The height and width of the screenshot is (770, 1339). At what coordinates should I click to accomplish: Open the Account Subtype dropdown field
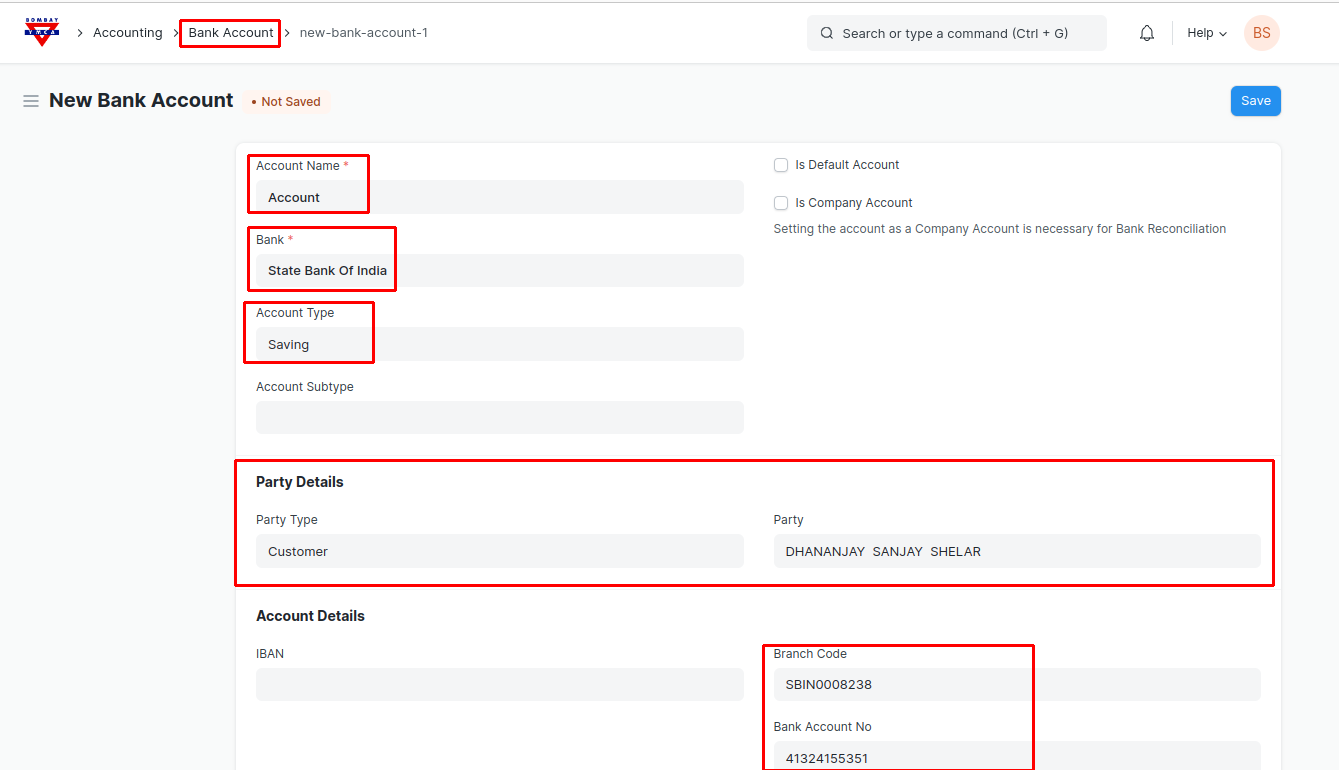[x=499, y=417]
